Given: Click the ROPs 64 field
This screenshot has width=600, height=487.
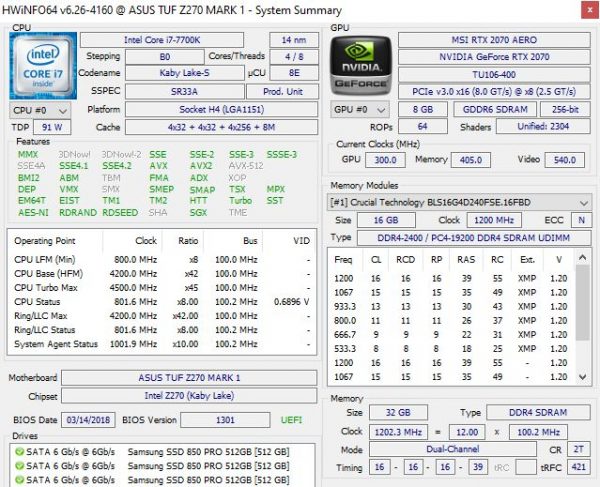Looking at the screenshot, I should point(423,126).
